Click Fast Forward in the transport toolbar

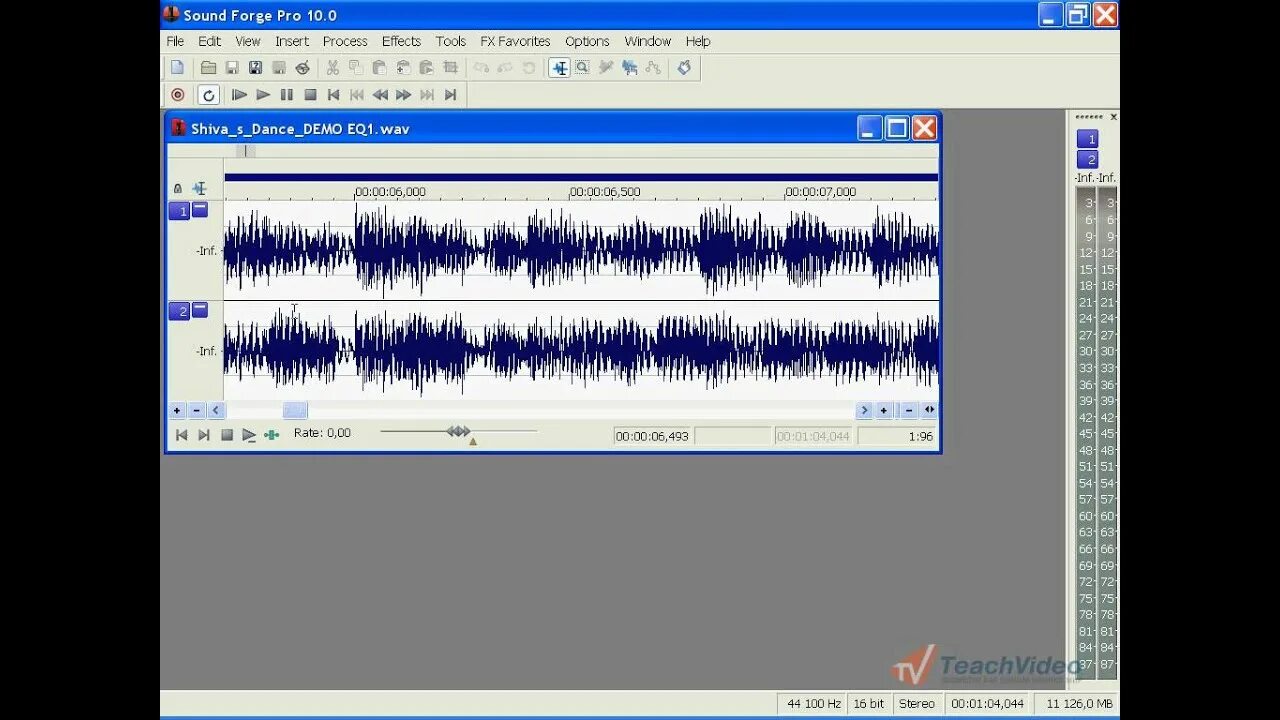(x=403, y=95)
